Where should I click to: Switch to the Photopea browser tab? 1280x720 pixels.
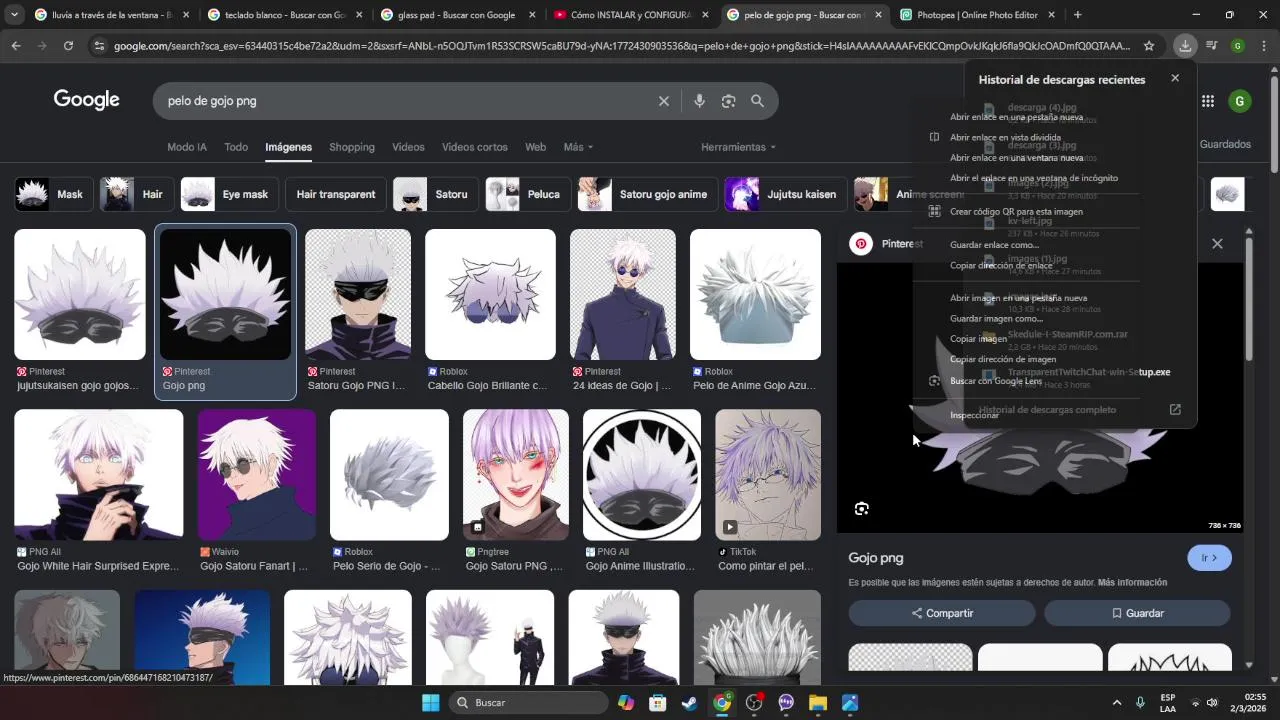click(x=975, y=15)
